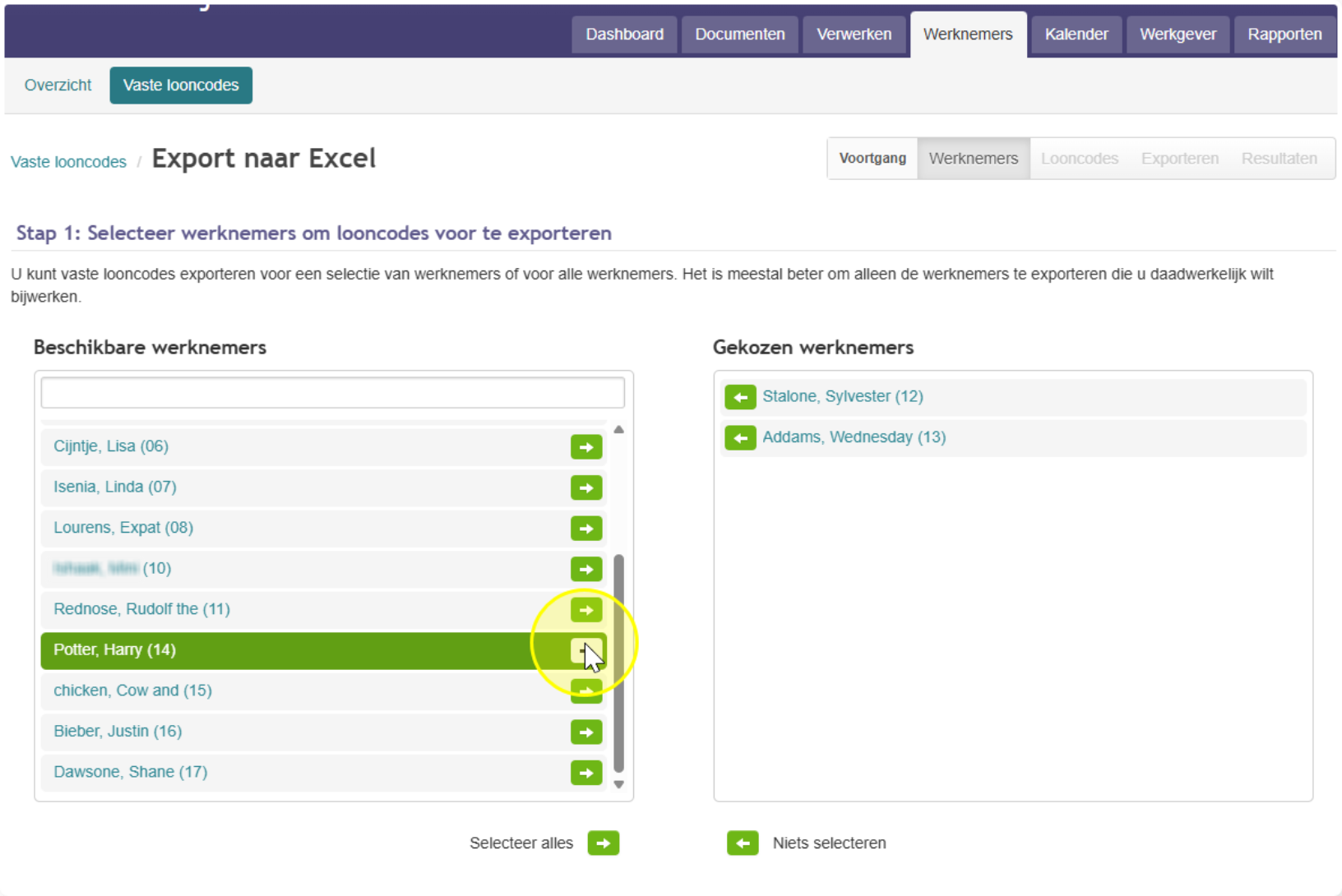1342x896 pixels.
Task: Focus the available employees search field
Action: pyautogui.click(x=332, y=393)
